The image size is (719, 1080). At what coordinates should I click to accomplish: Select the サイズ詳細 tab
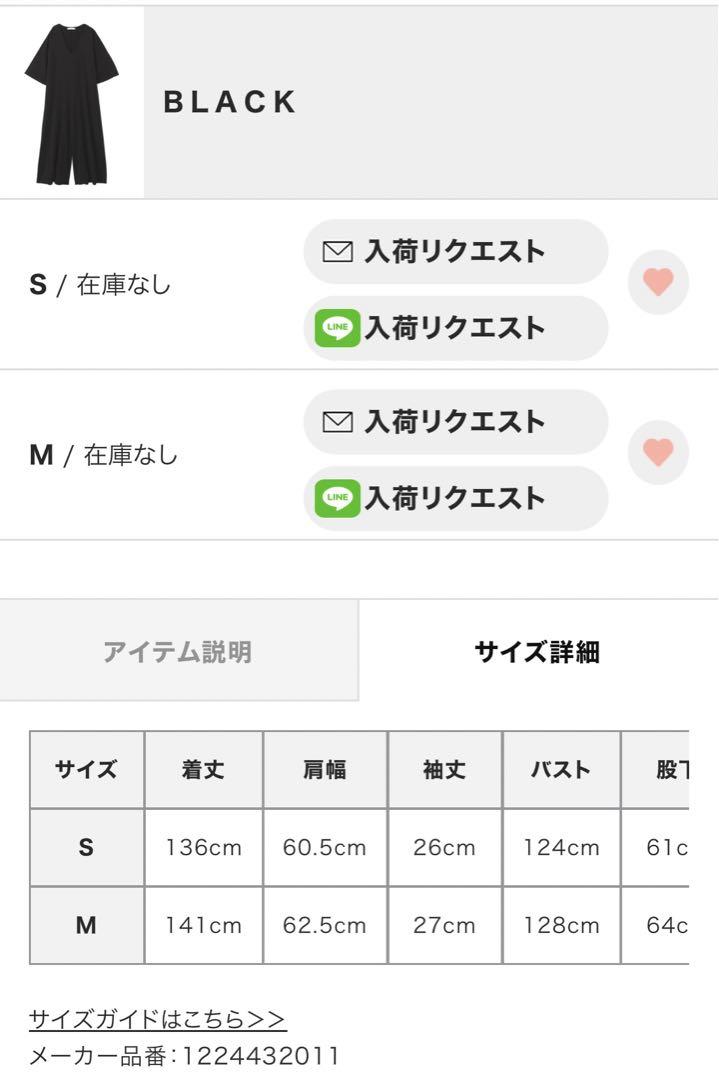538,651
